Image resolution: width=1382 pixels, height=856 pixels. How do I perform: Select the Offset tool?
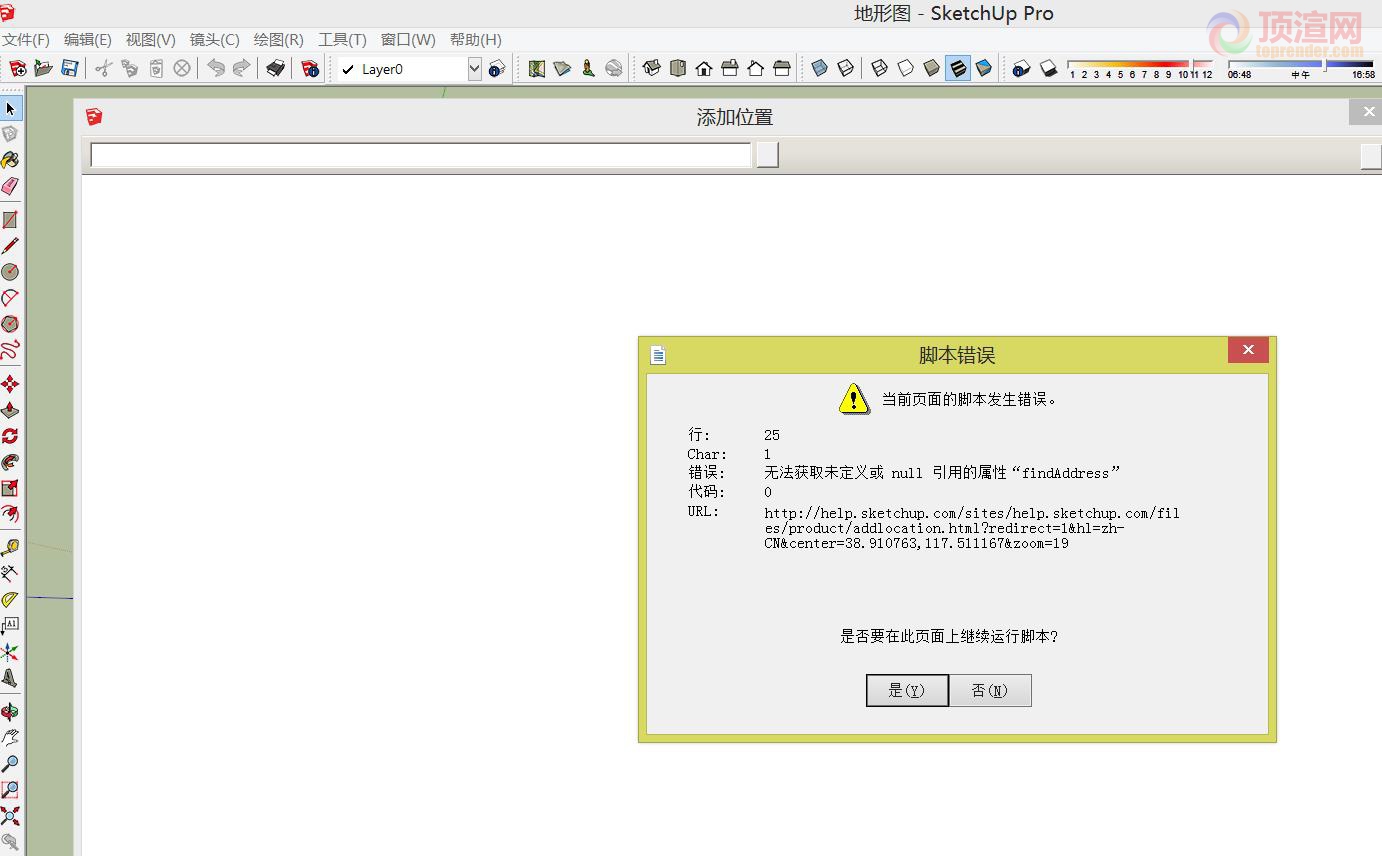click(10, 514)
